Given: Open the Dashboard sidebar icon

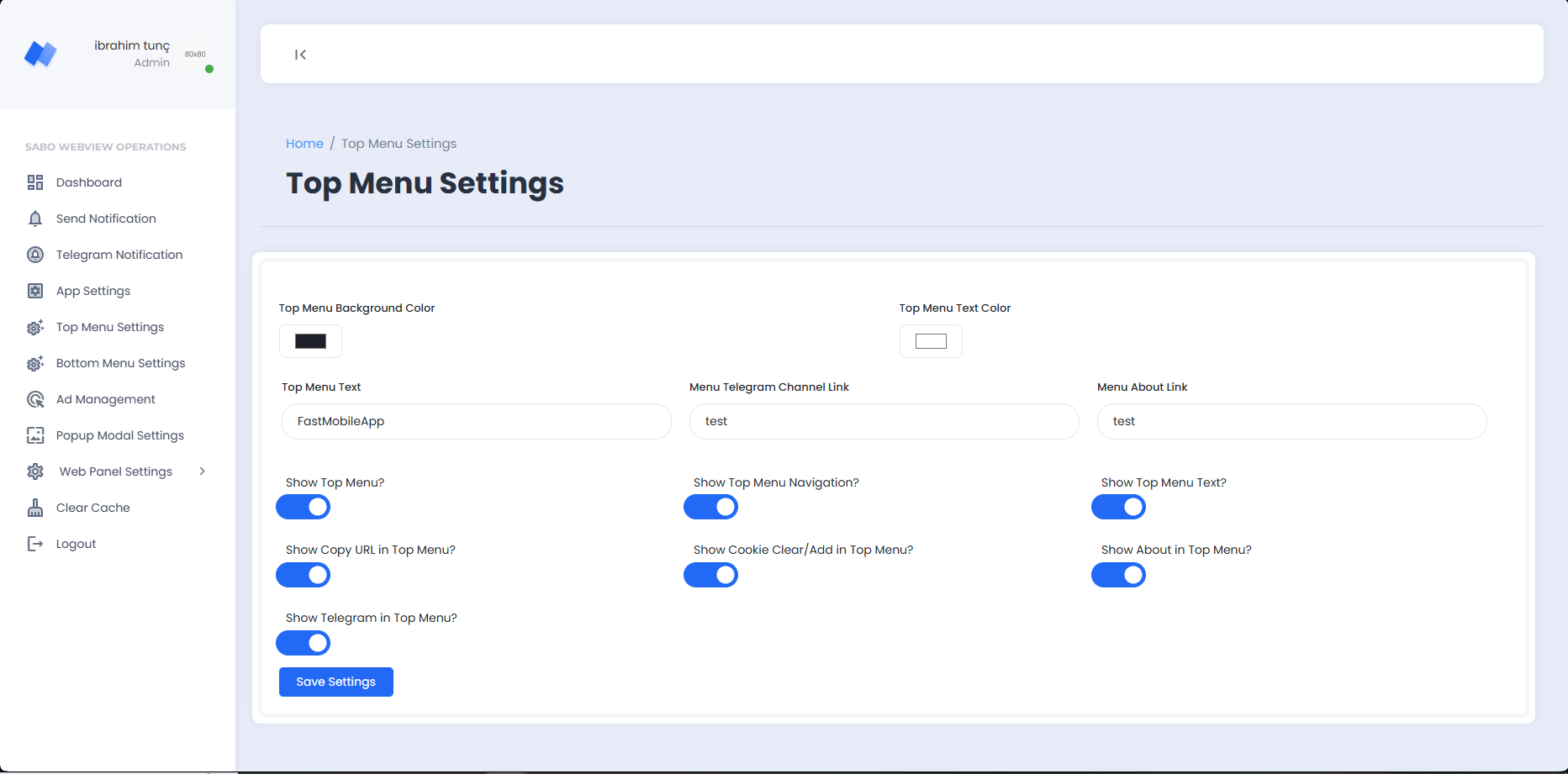Looking at the screenshot, I should point(34,182).
